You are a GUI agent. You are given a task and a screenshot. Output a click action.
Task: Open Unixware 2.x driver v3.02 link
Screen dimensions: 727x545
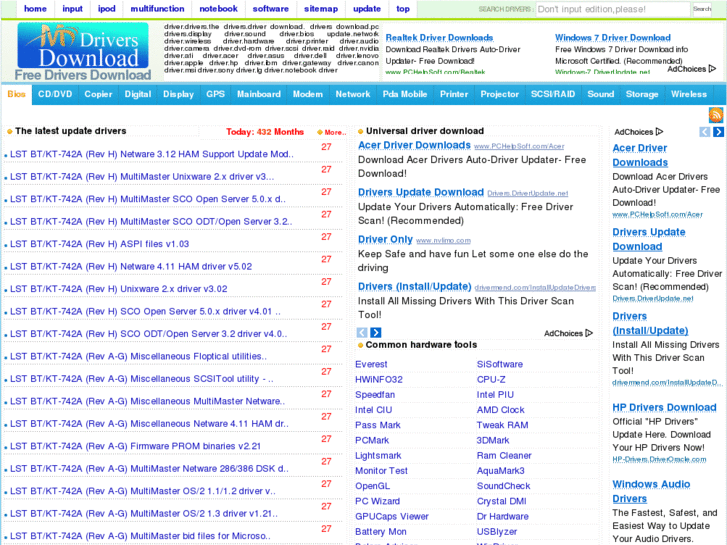pos(119,289)
